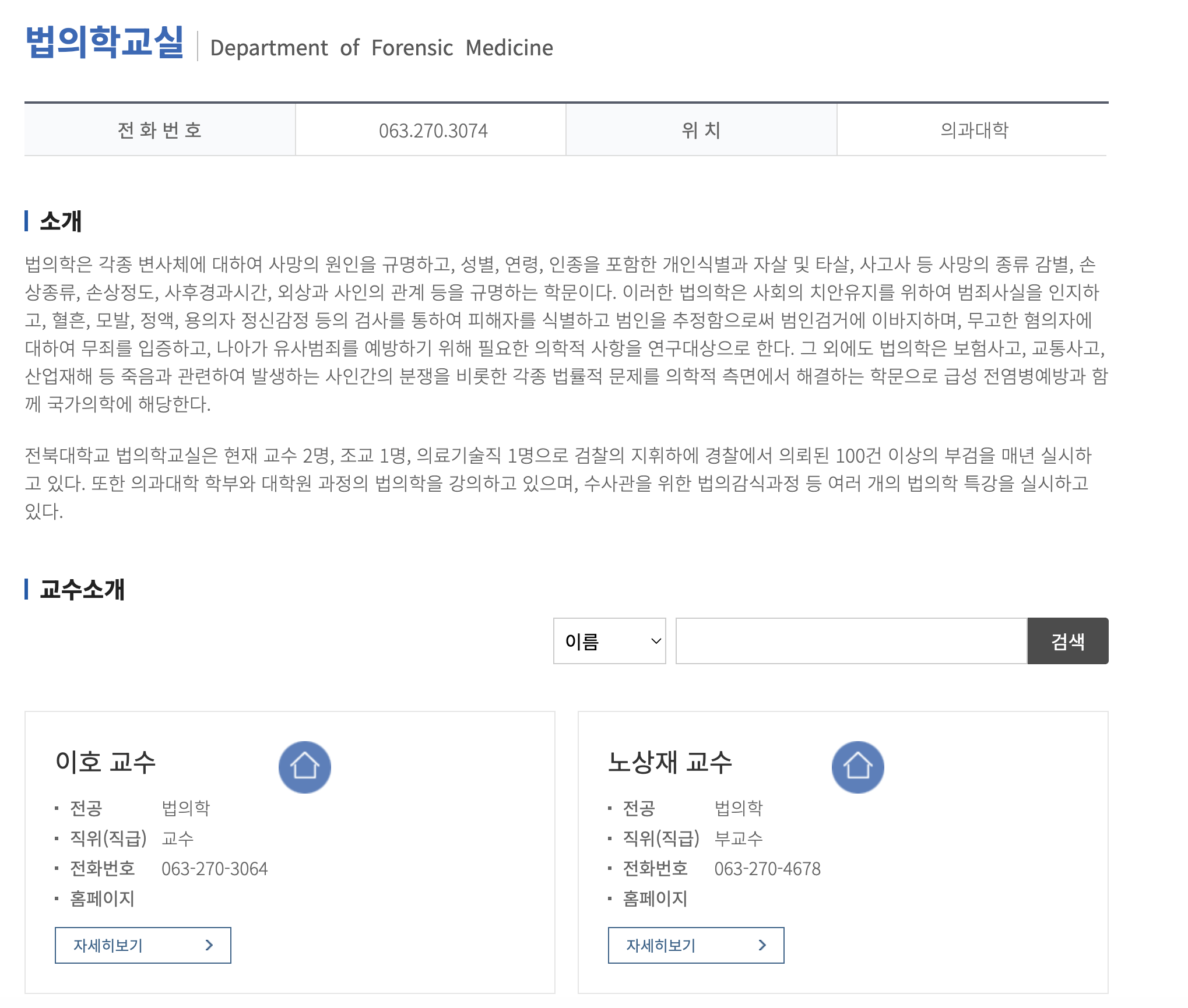This screenshot has height=1008, width=1188.
Task: Click the 소개 section heading
Action: [61, 221]
